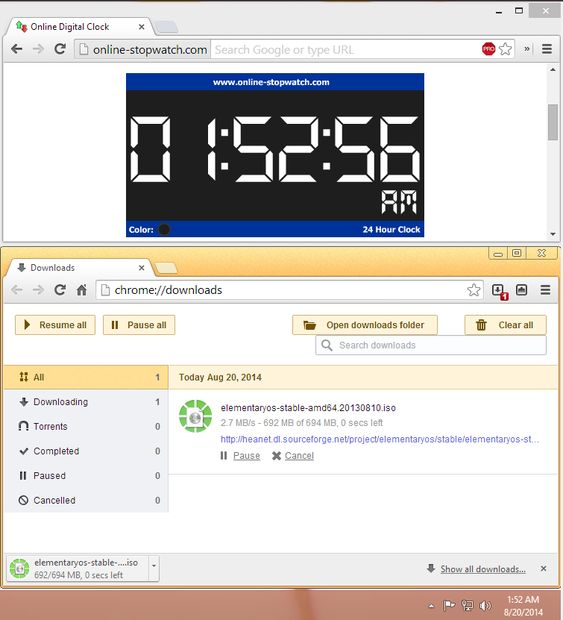The width and height of the screenshot is (563, 620).
Task: Bookmark chrome://downloads with the star icon
Action: pyautogui.click(x=474, y=290)
